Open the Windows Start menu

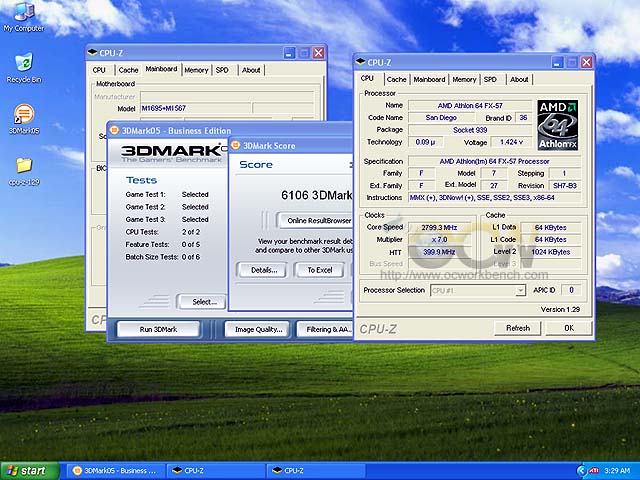tap(29, 471)
